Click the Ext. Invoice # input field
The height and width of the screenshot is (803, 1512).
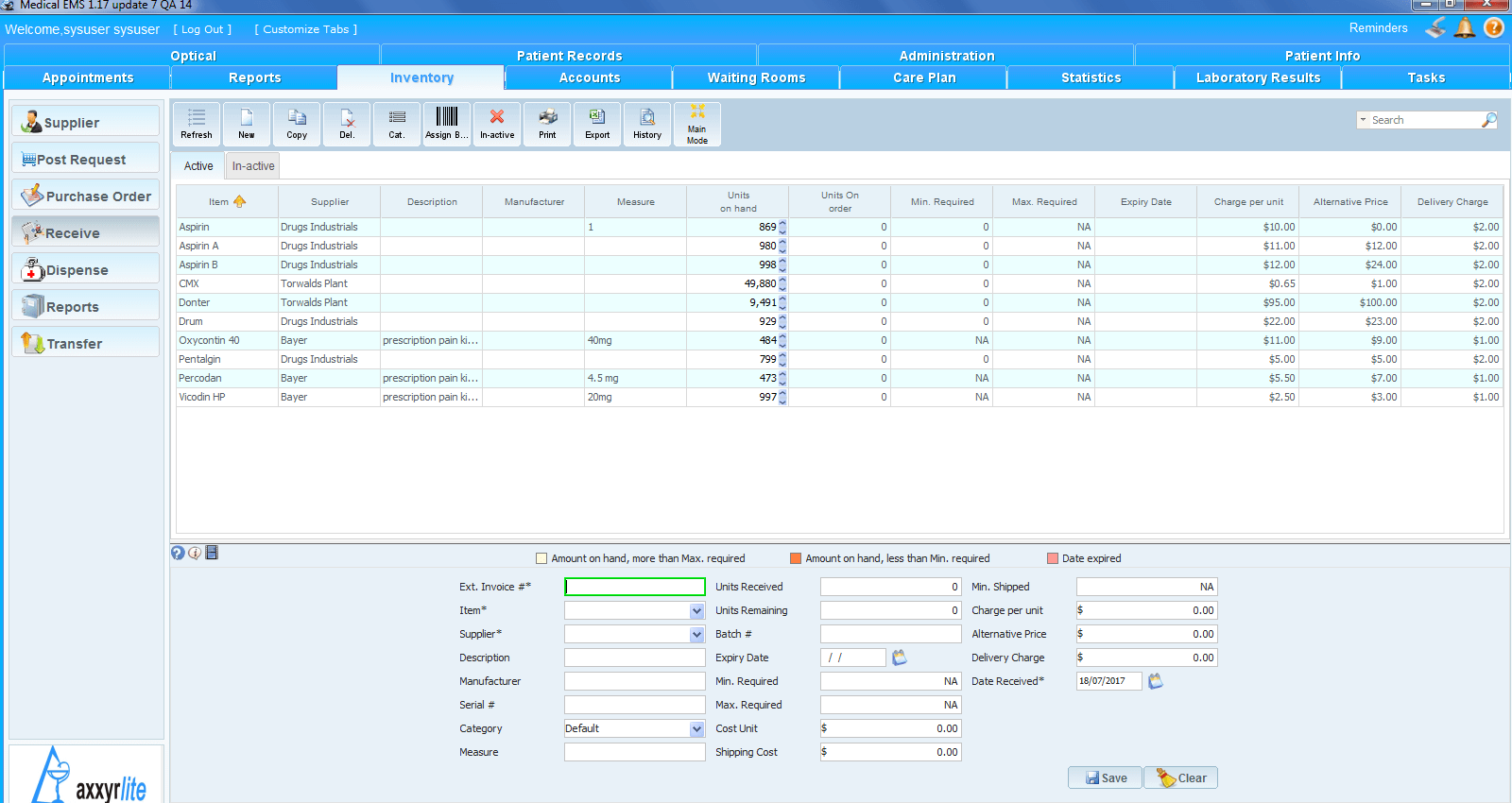pos(634,587)
